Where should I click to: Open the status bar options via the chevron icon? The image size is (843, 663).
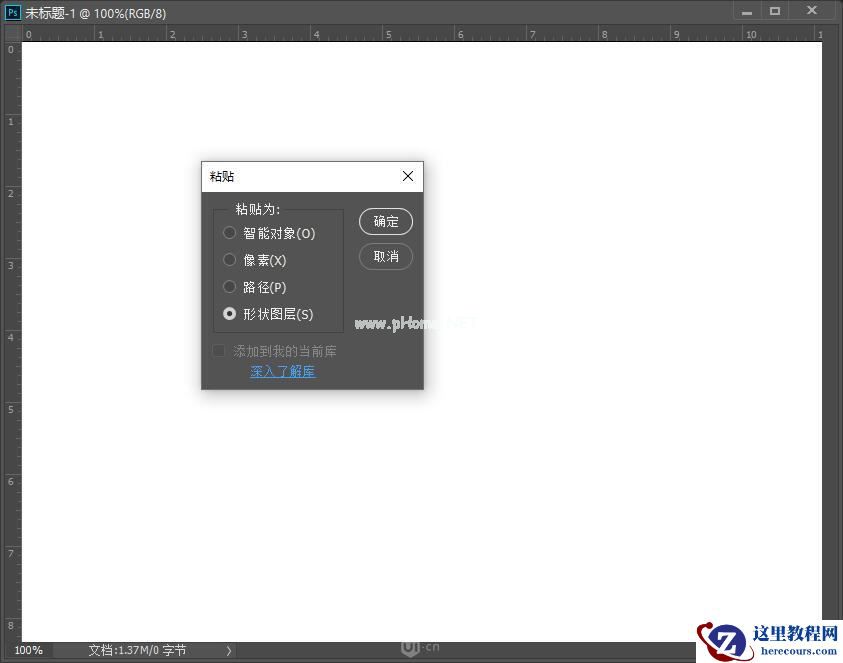click(228, 650)
